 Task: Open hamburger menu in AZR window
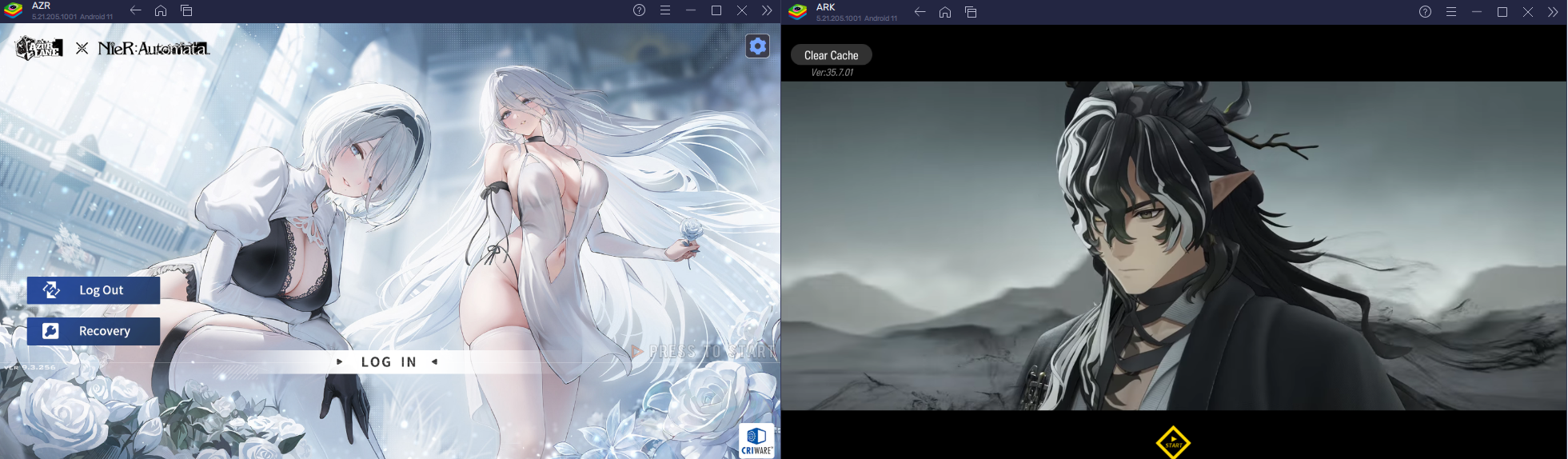pos(664,10)
